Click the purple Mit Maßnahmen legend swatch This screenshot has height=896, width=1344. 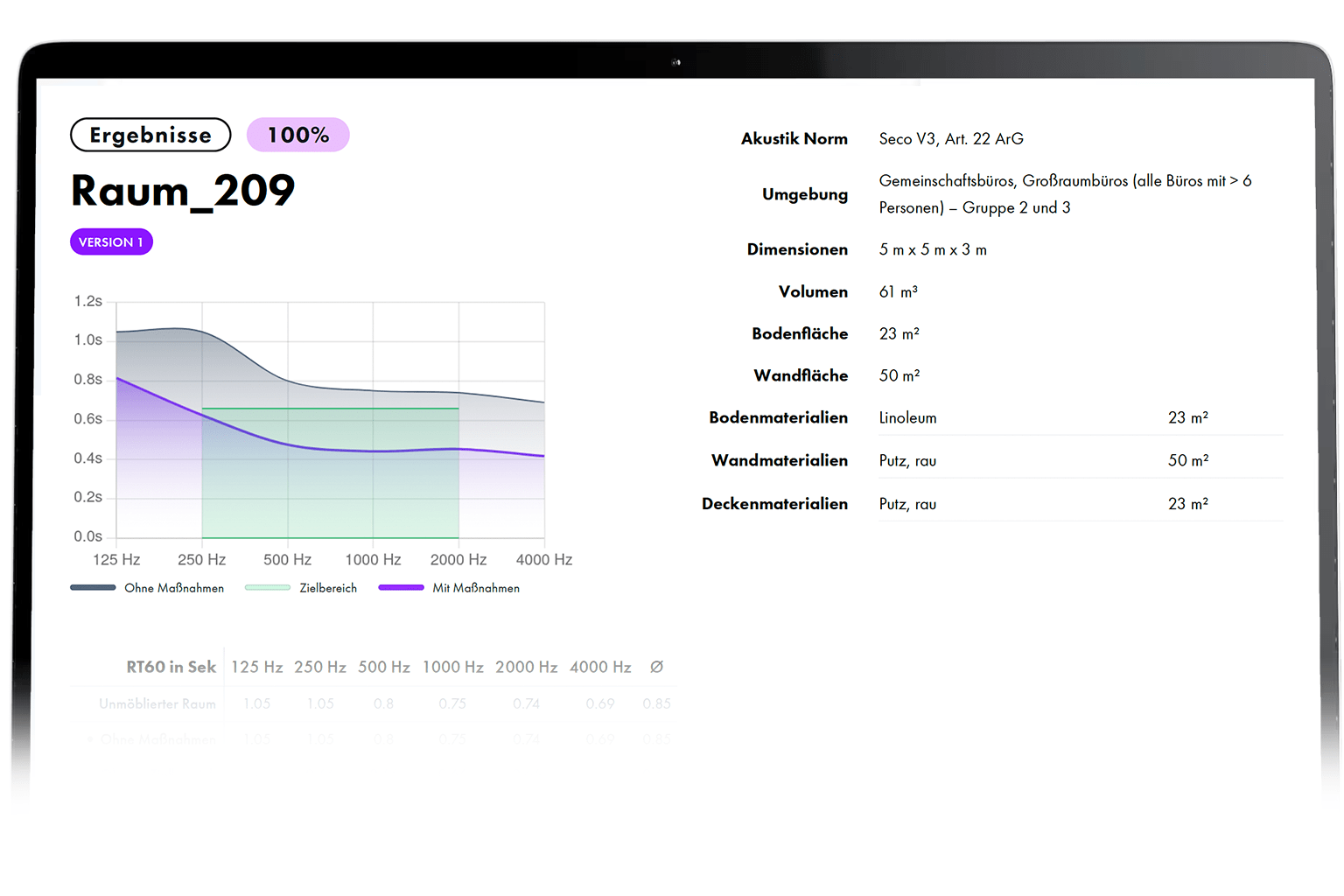[x=401, y=588]
